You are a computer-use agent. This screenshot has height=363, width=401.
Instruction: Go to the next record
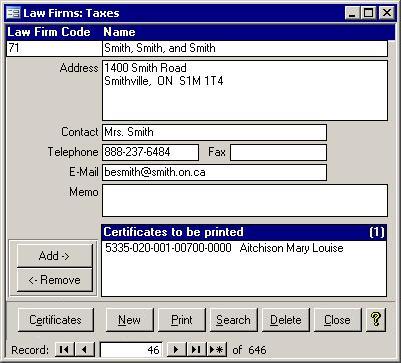176,350
